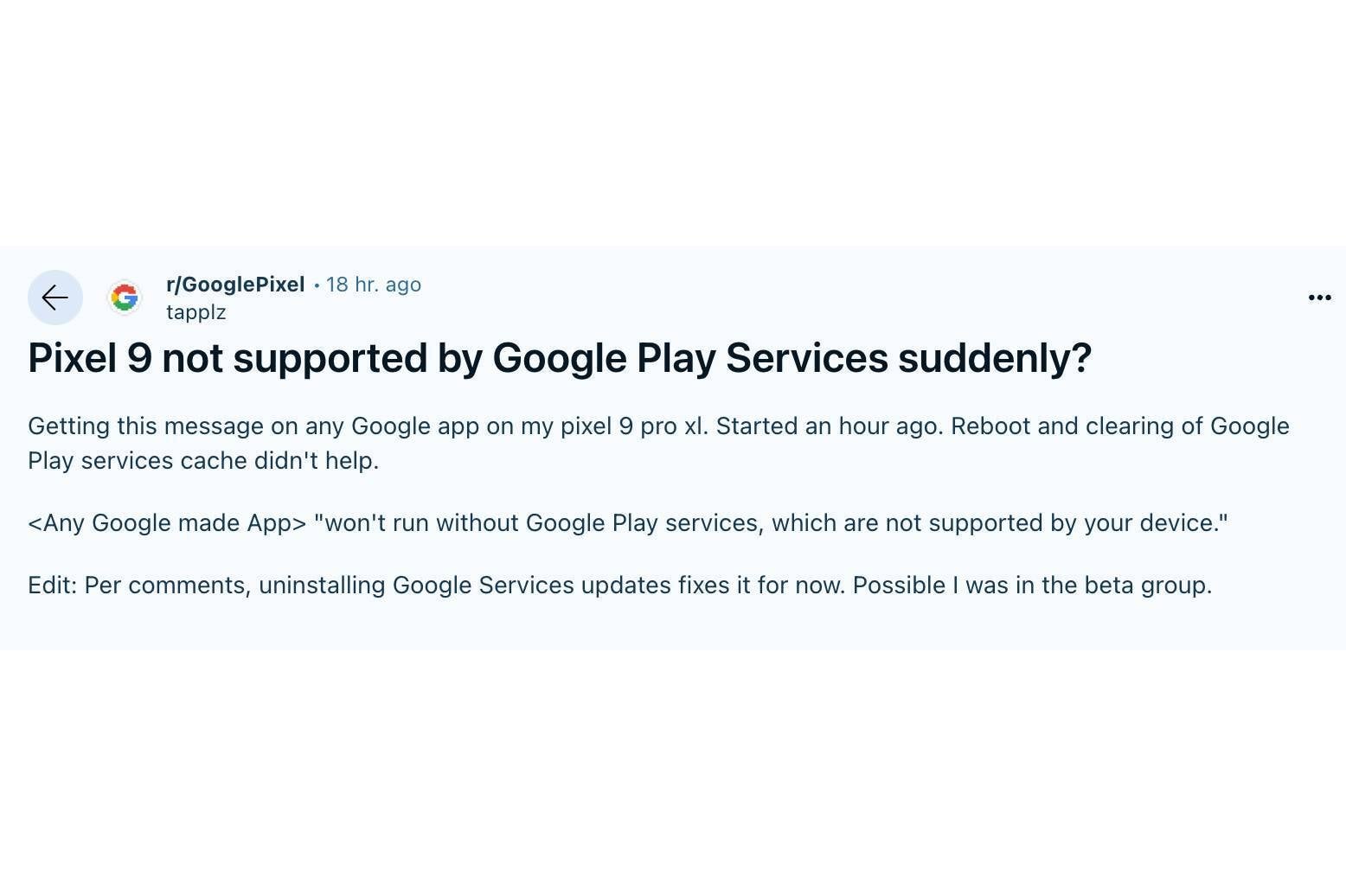Click the 18 hr. ago timestamp
Screen dimensions: 1346x896
[x=374, y=284]
